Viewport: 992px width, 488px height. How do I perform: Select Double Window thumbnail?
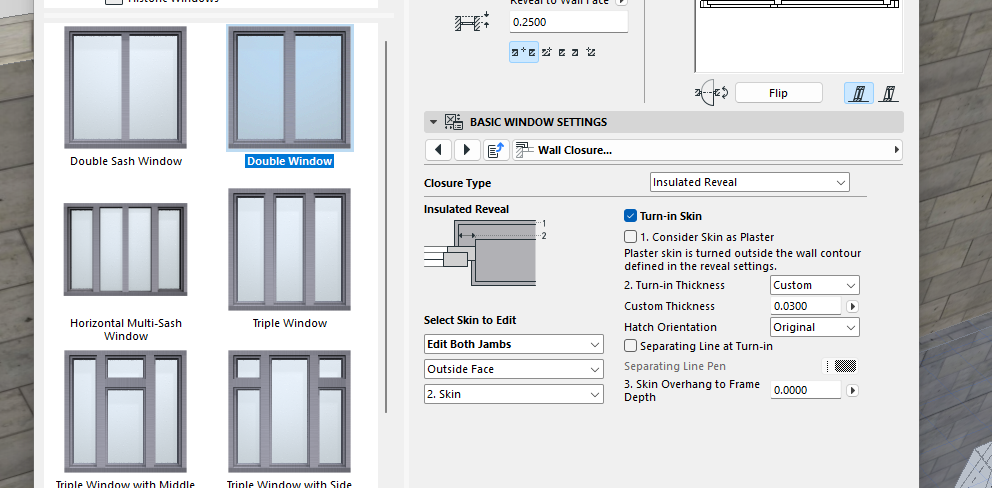290,87
